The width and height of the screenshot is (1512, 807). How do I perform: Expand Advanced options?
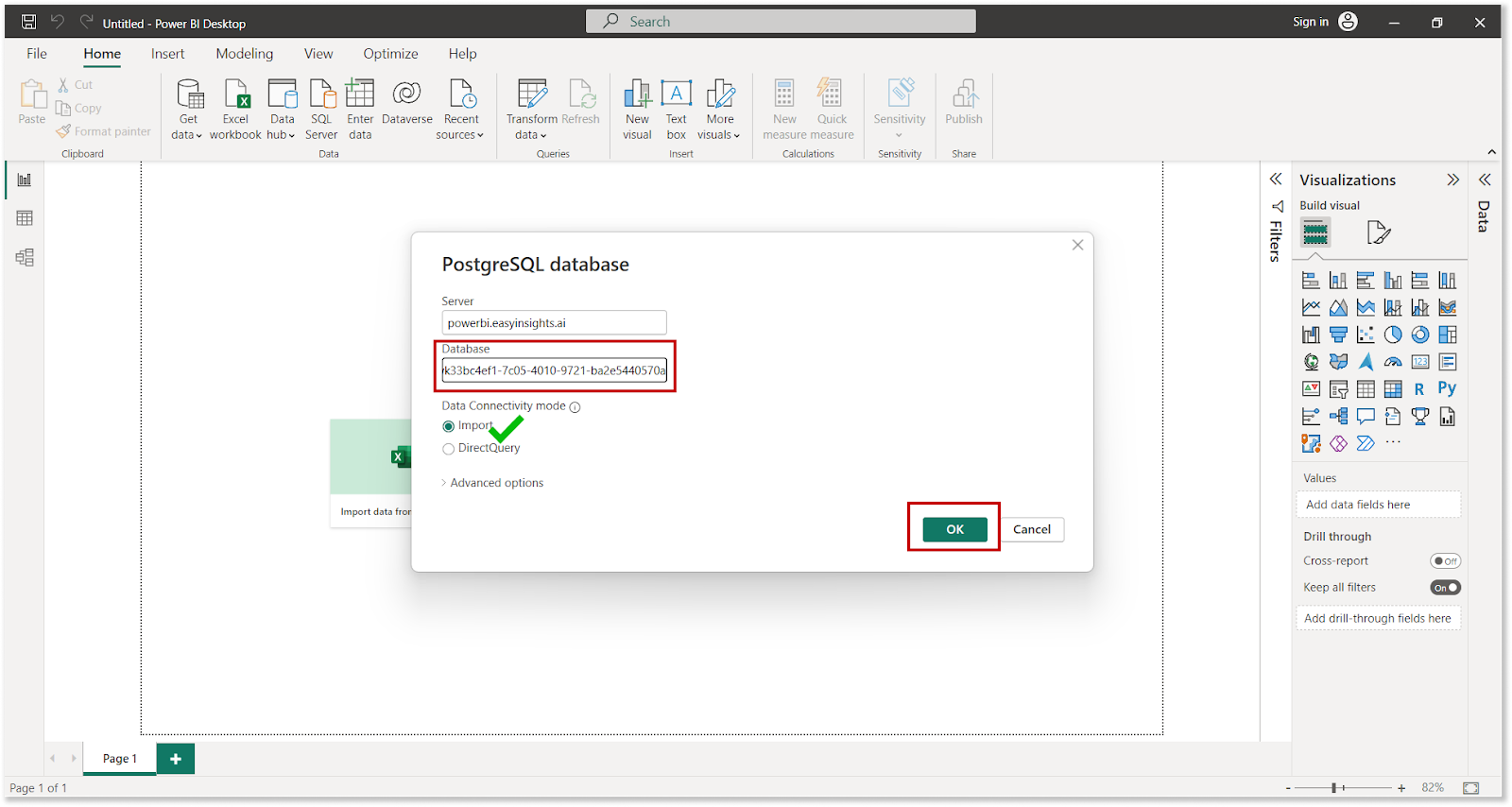click(492, 483)
